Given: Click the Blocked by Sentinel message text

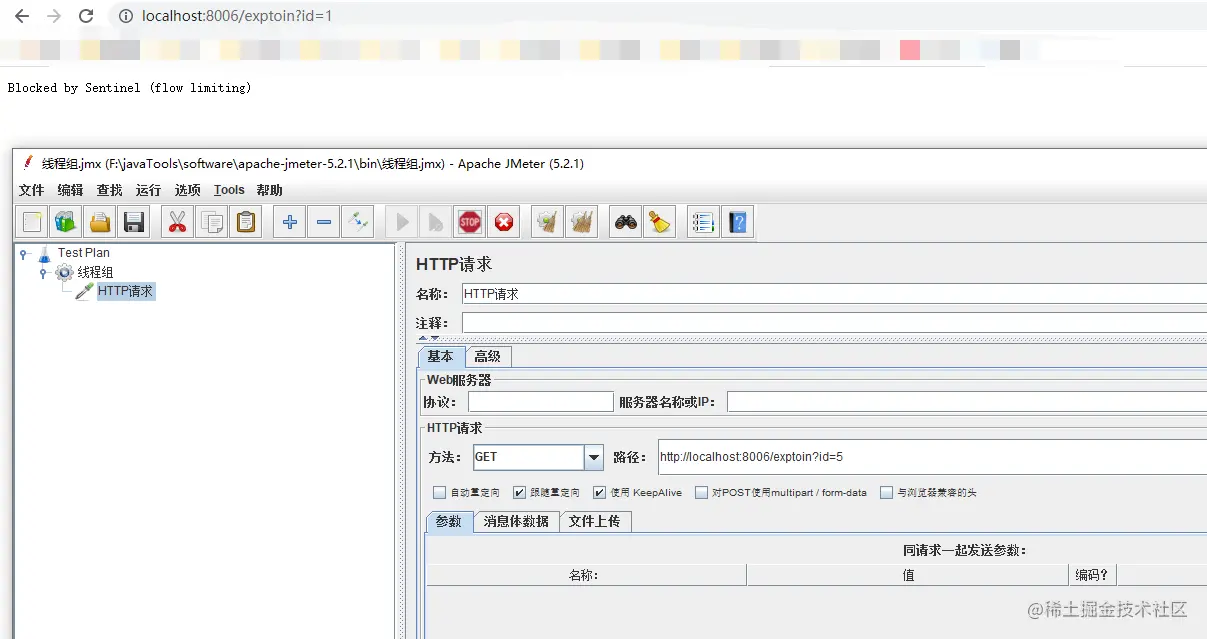Looking at the screenshot, I should coord(130,88).
